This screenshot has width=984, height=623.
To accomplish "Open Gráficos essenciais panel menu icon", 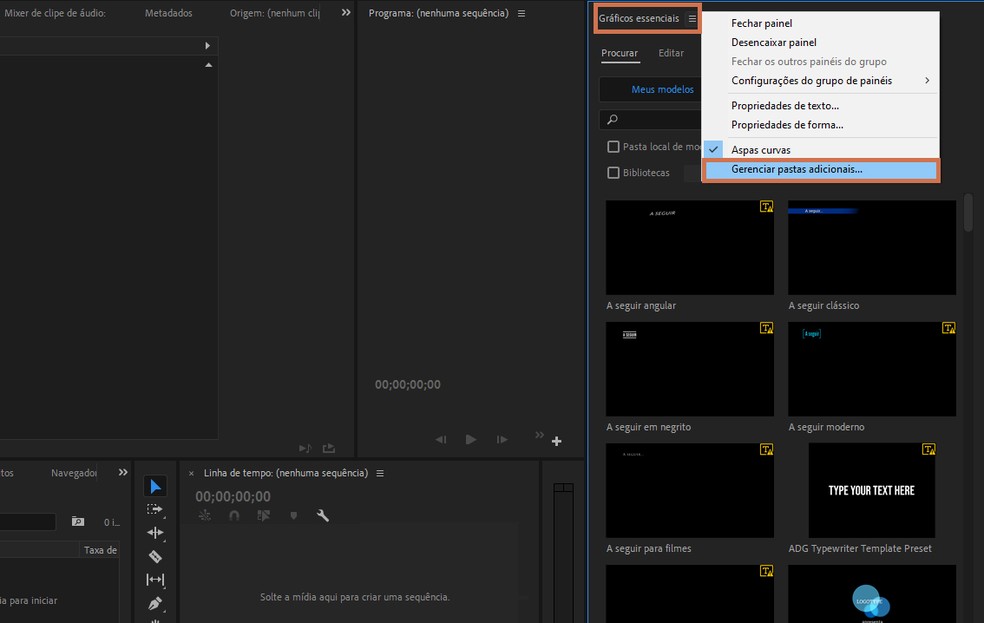I will tap(692, 19).
